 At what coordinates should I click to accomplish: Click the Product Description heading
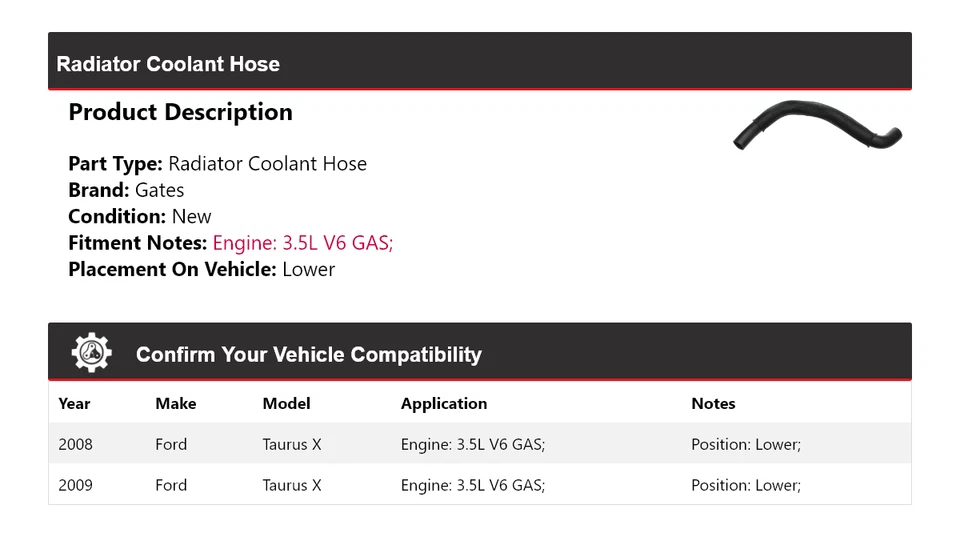[x=180, y=112]
